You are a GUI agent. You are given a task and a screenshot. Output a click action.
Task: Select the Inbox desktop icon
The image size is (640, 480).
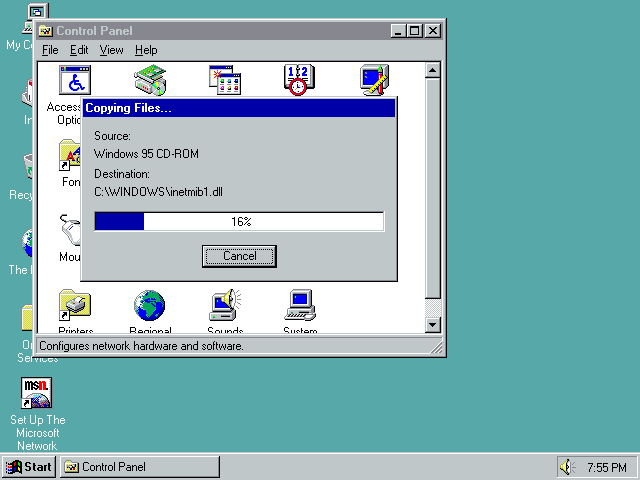[x=27, y=93]
